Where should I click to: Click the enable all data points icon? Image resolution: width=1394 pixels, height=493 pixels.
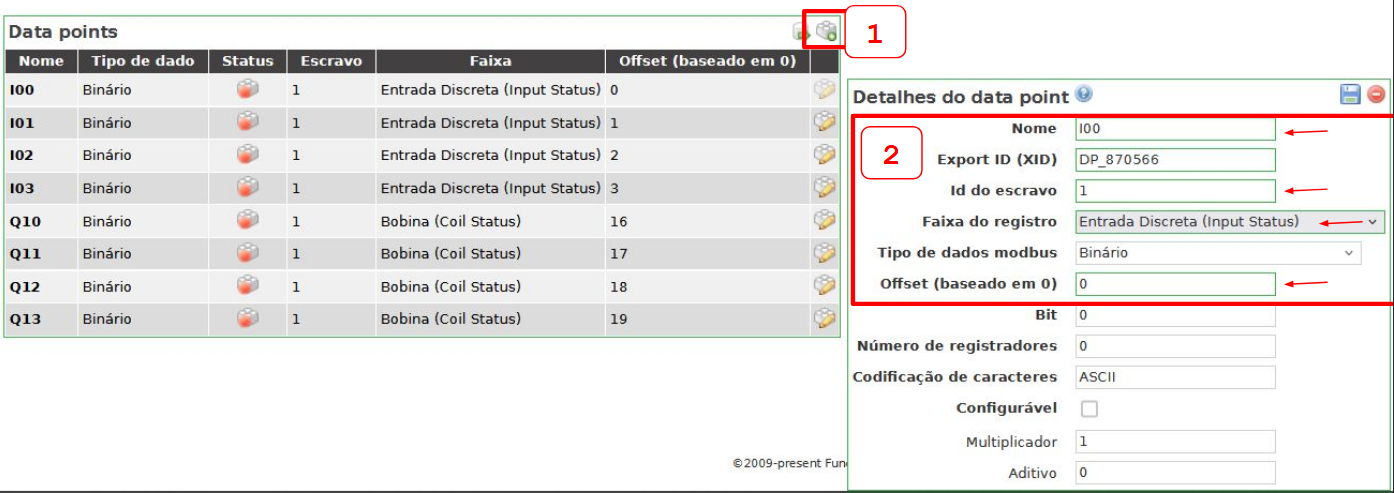802,33
